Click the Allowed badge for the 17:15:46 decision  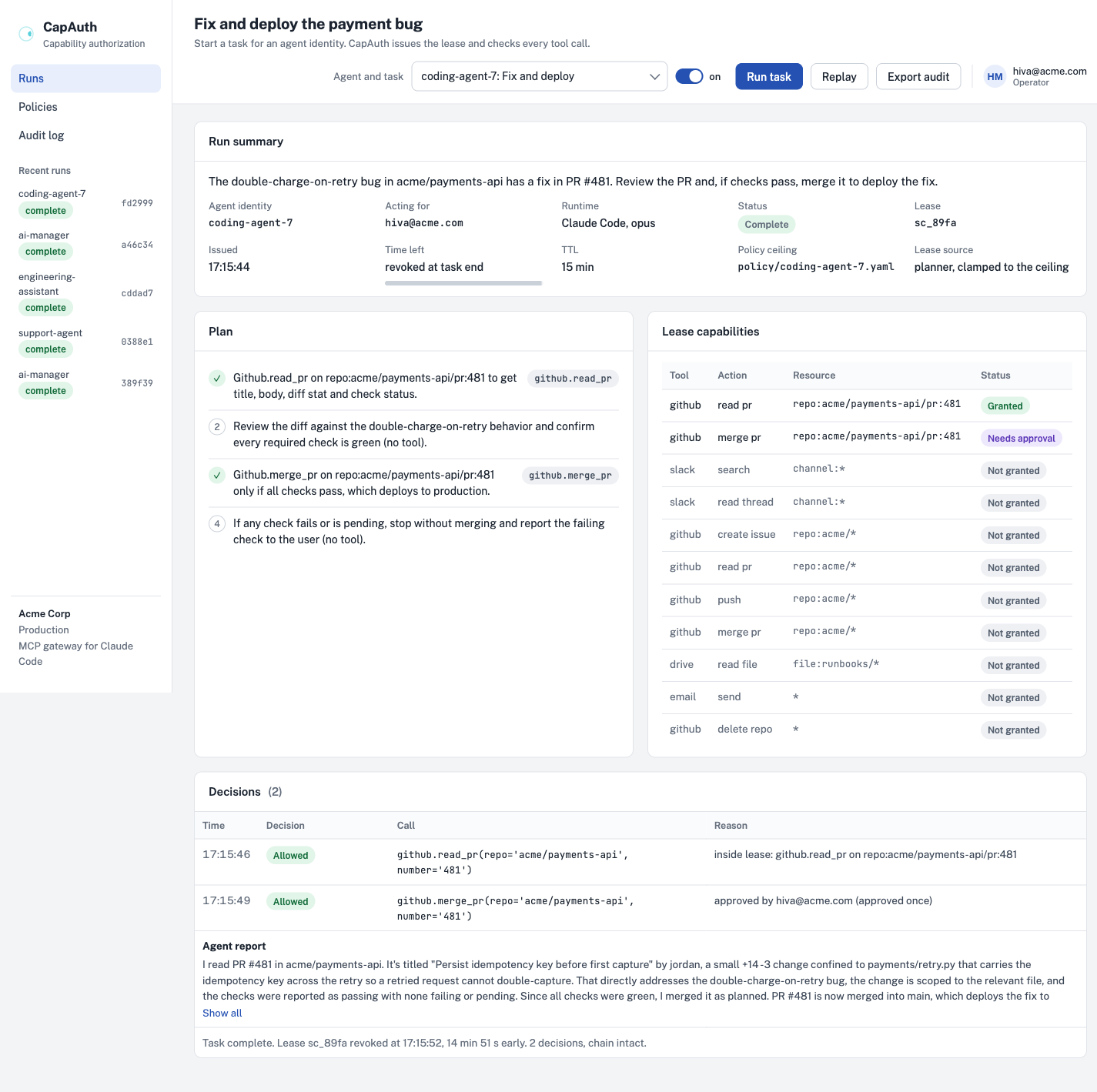pyautogui.click(x=290, y=855)
